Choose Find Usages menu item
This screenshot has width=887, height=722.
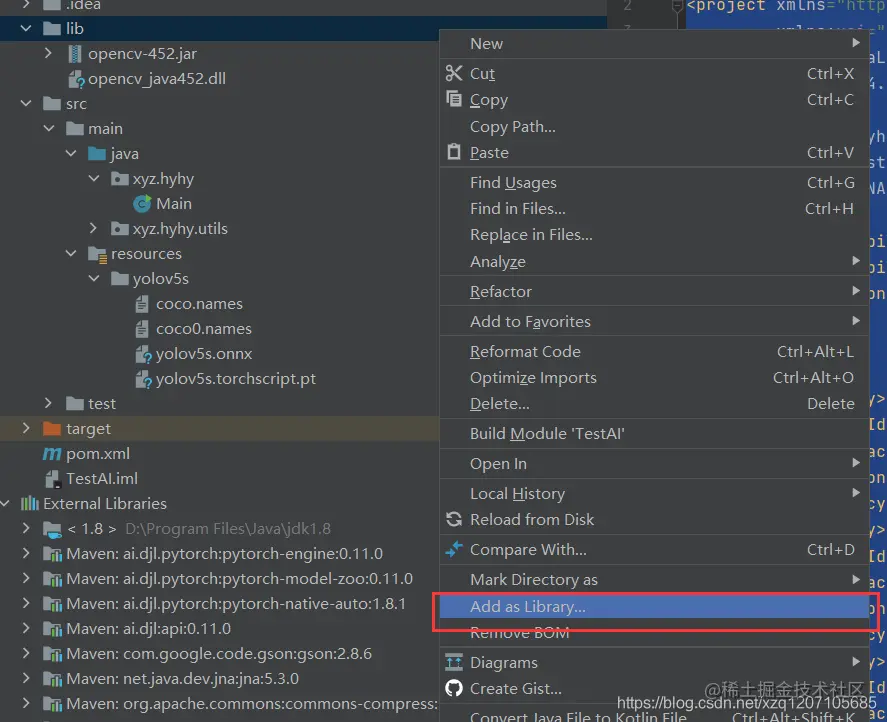click(x=654, y=182)
